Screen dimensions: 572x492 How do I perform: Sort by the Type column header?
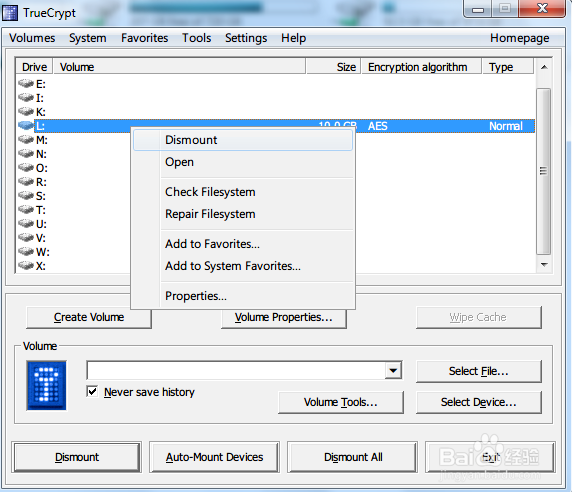point(508,67)
